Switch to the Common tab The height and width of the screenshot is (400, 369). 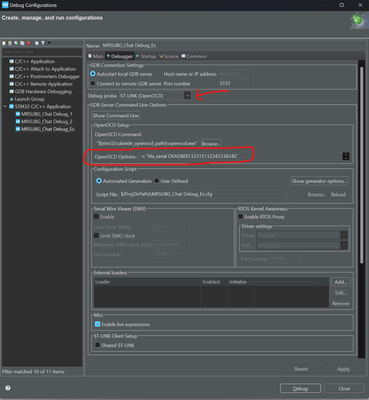tap(194, 56)
